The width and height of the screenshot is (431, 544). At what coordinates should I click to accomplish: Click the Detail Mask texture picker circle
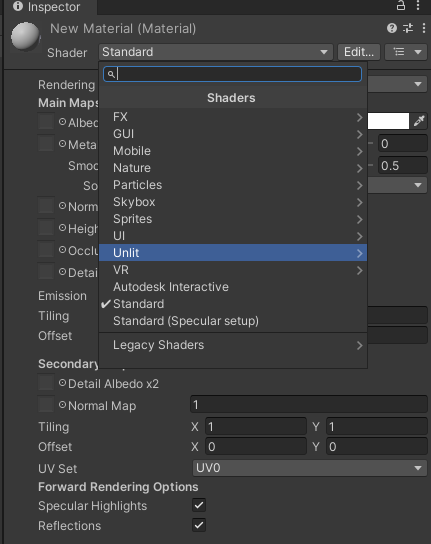click(62, 272)
